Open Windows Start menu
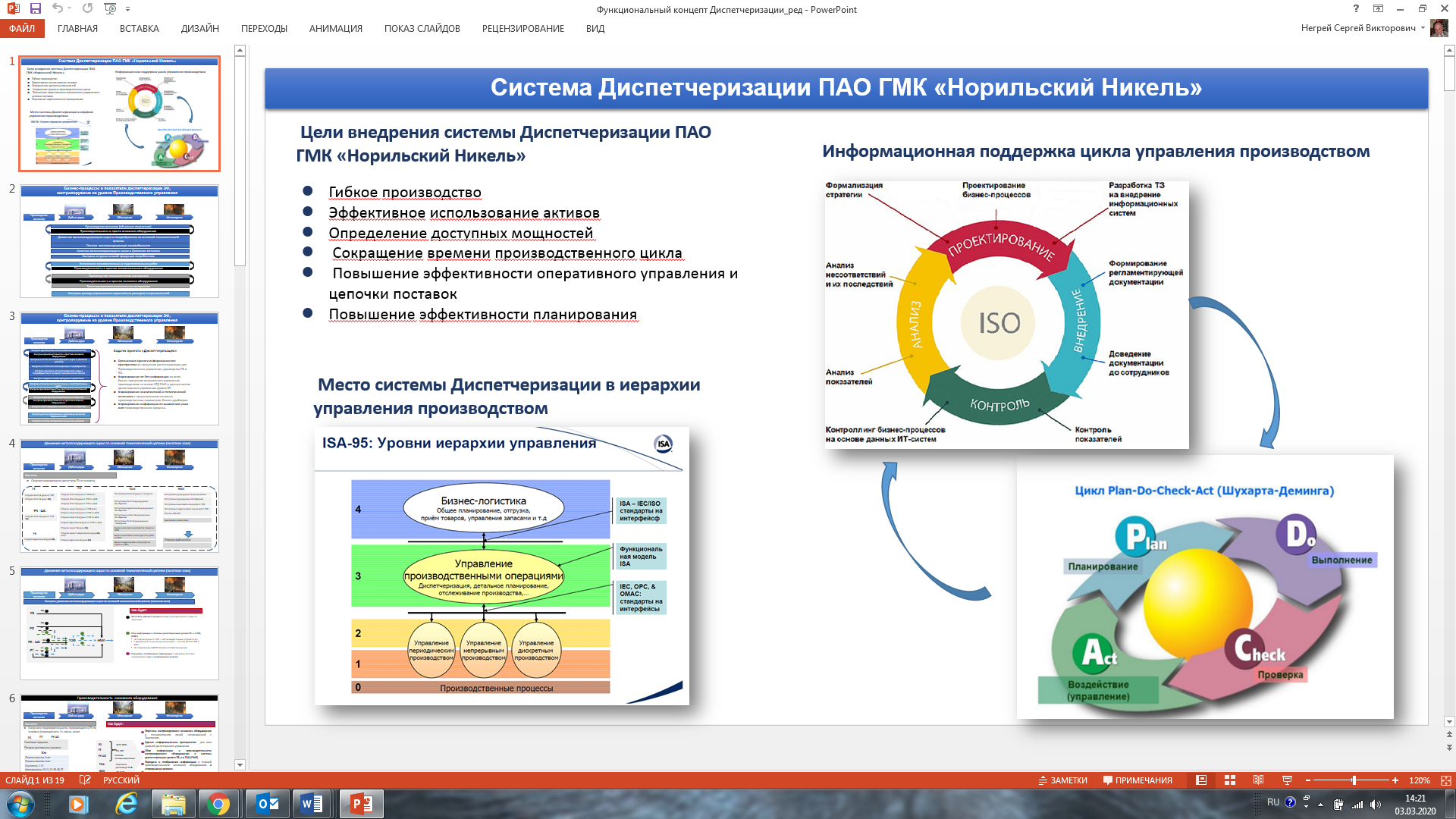This screenshot has height=819, width=1456. coord(20,803)
